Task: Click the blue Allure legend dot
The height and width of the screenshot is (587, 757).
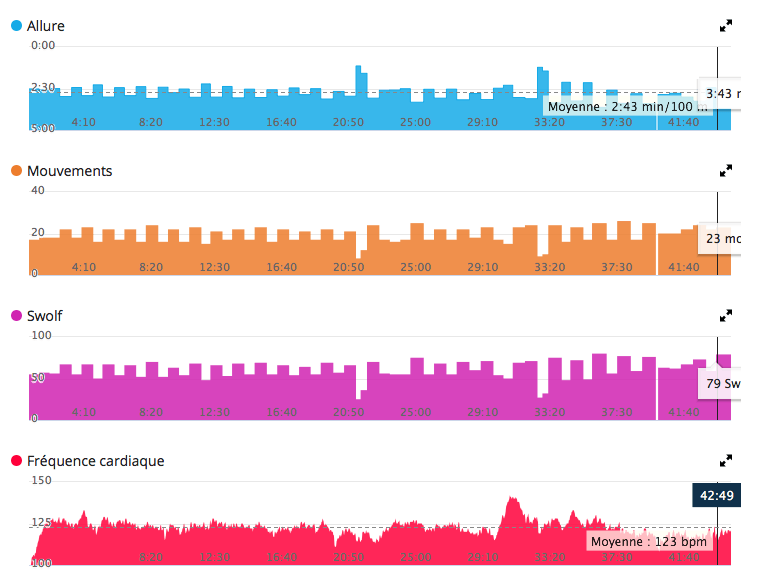Action: point(16,26)
